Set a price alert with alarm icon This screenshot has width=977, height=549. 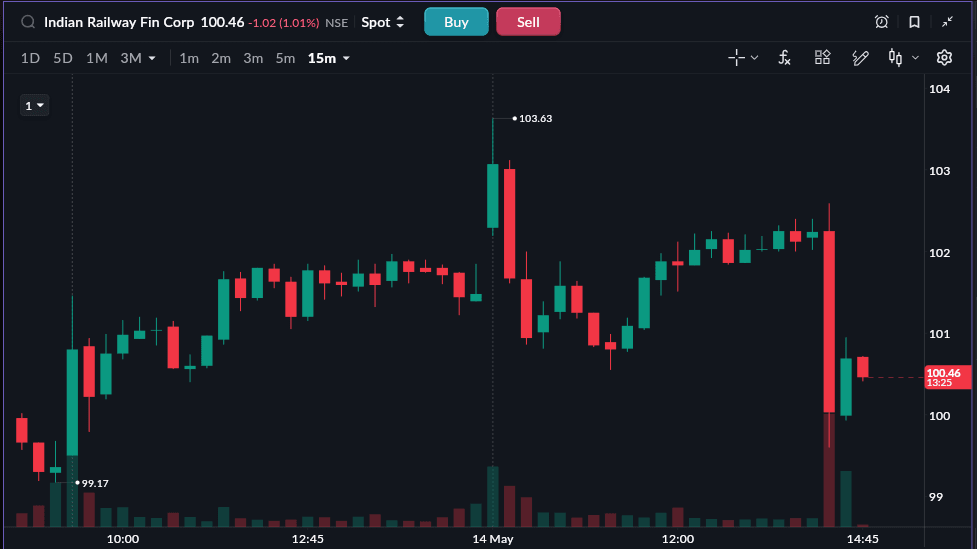(881, 22)
